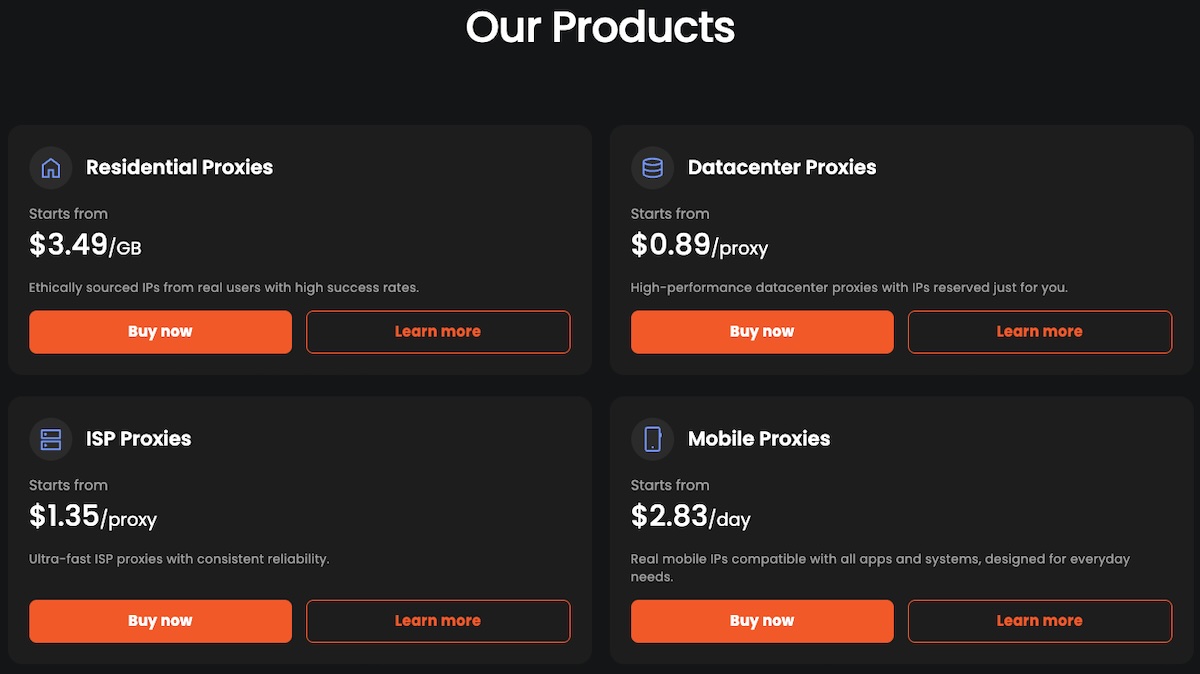Learn more about Residential Proxies
This screenshot has height=674, width=1200.
point(438,332)
